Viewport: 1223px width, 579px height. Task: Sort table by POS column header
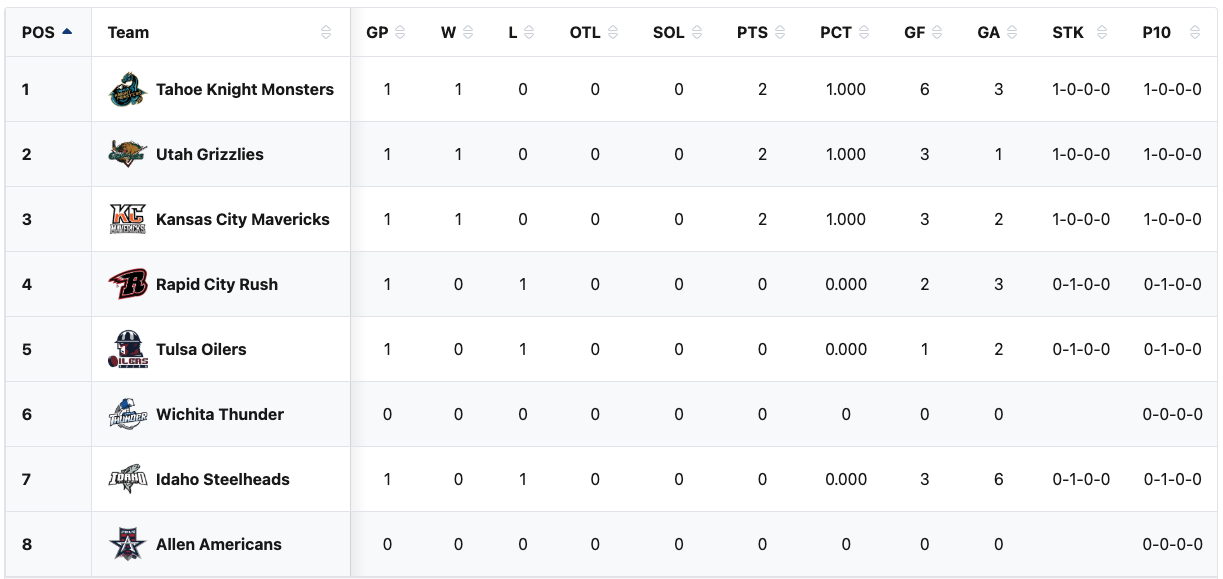tap(46, 32)
